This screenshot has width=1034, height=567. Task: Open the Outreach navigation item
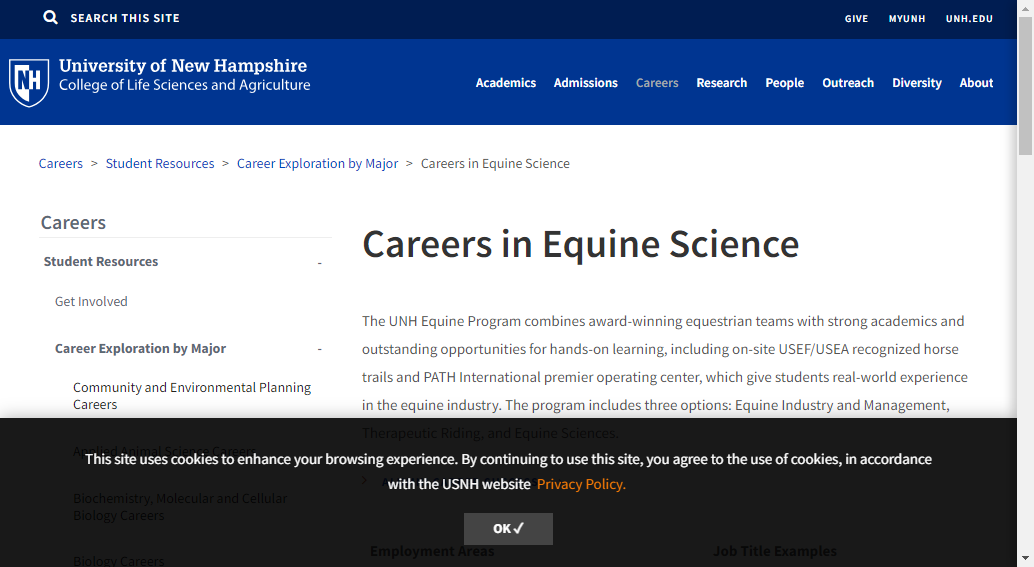[x=848, y=83]
